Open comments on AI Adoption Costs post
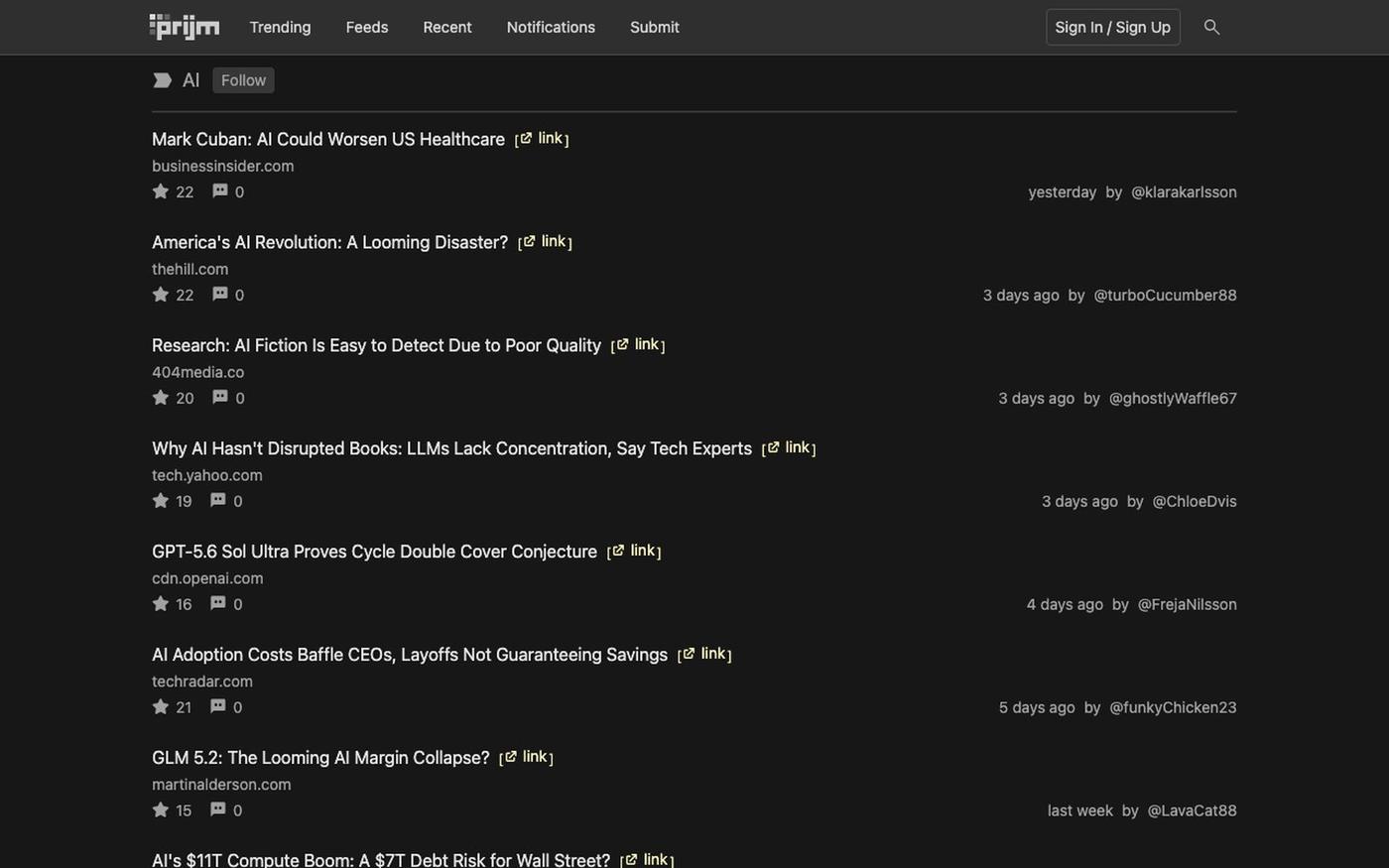 [x=218, y=707]
